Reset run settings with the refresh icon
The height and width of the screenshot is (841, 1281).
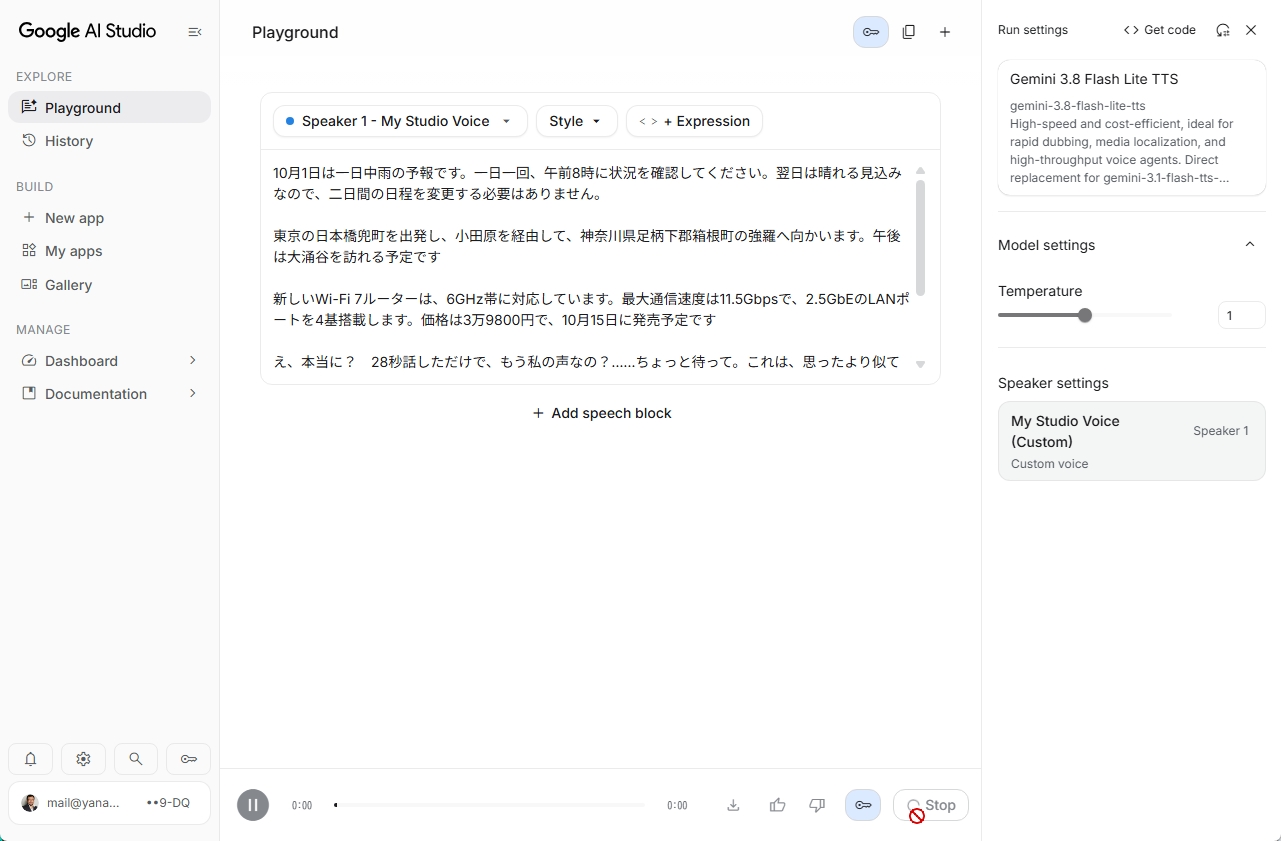point(1223,30)
